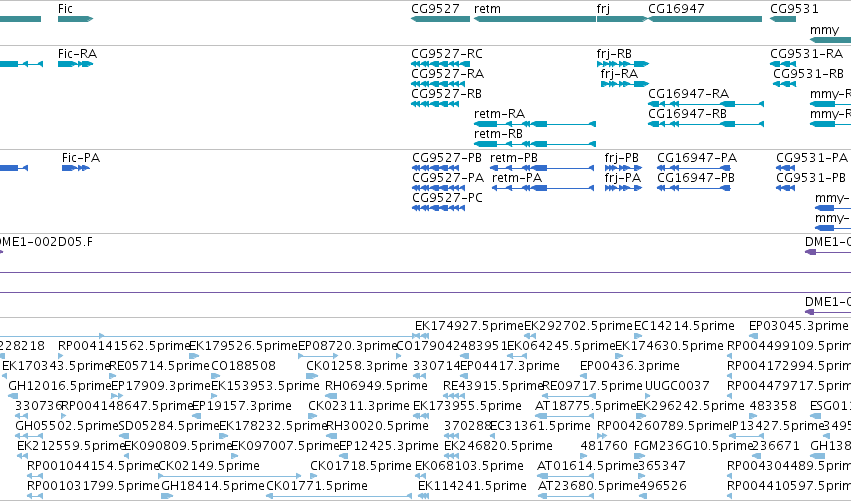This screenshot has height=501, width=851.
Task: Click the retm-RA transcript label
Action: point(499,114)
